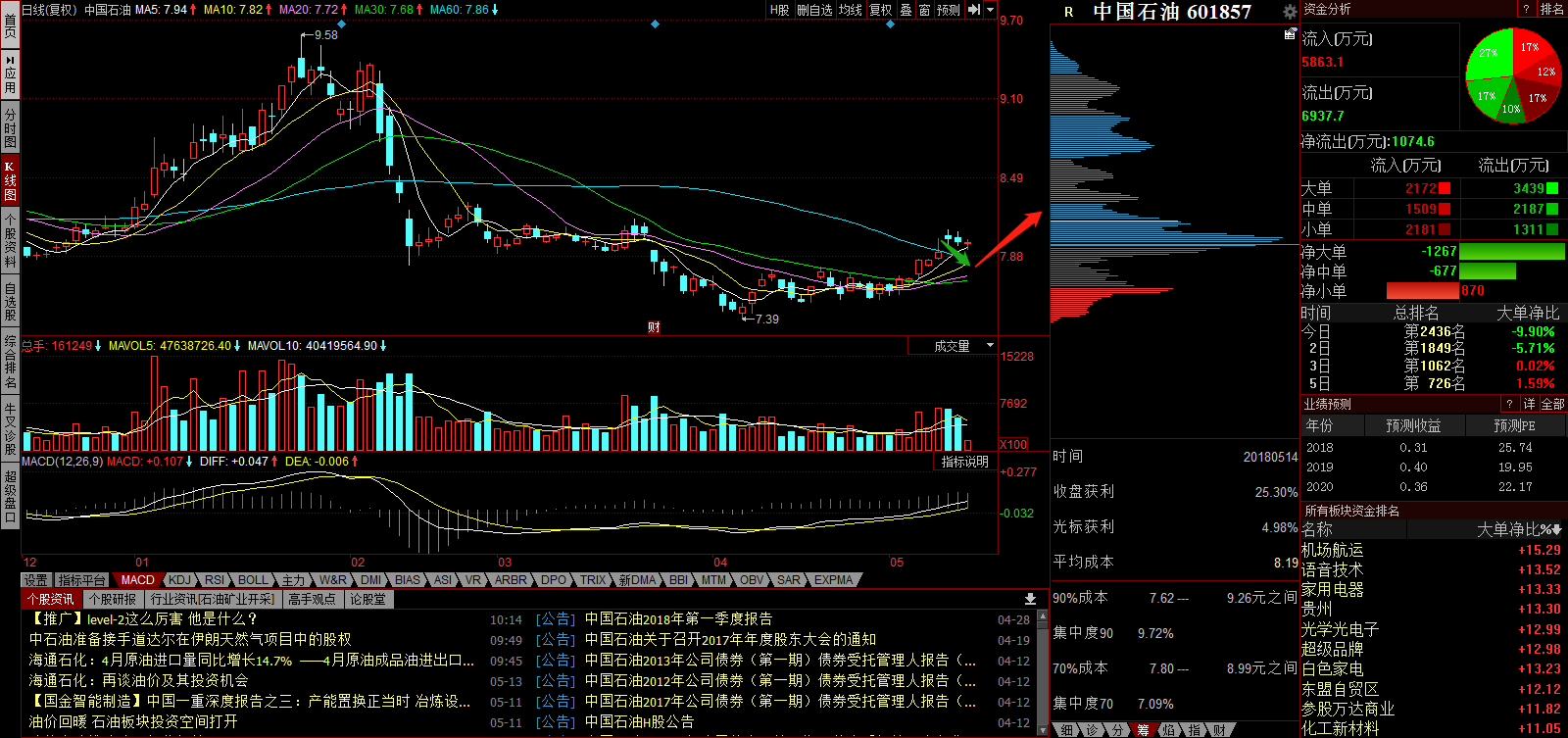Expand the 成交量 indicator dropdown
Viewport: 1568px width, 738px height.
click(x=990, y=346)
